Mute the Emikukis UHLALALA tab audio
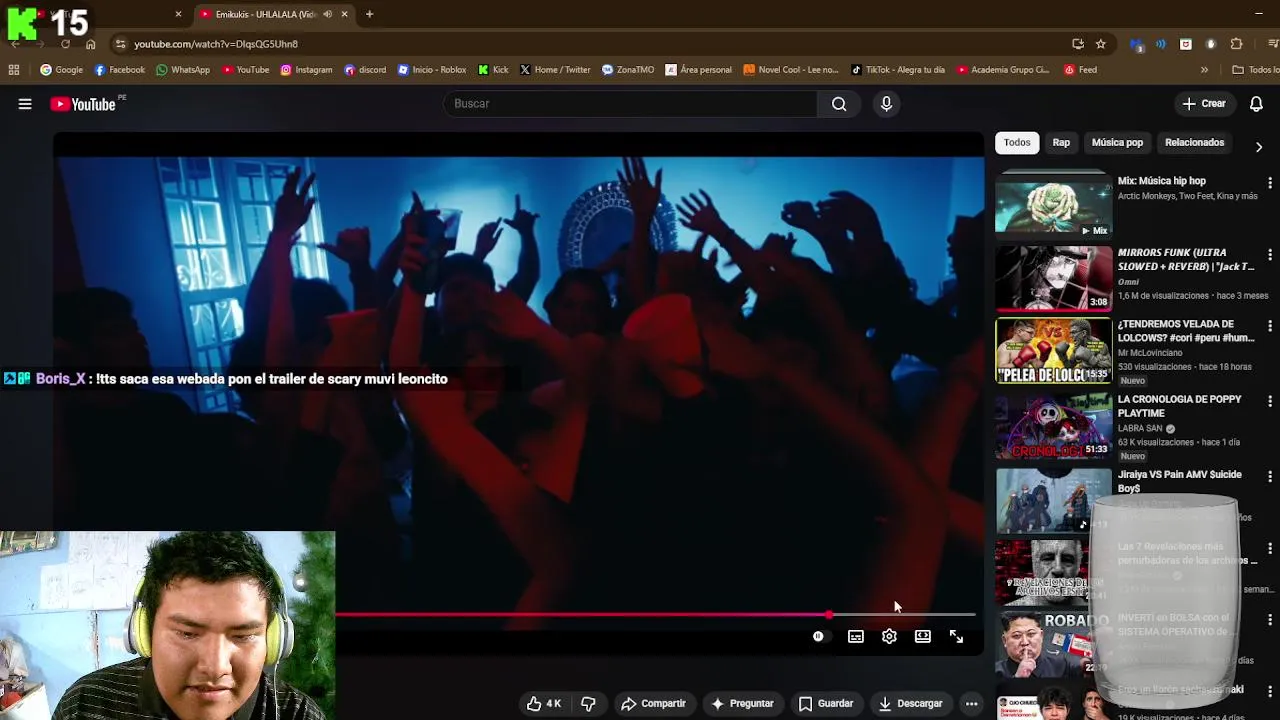The height and width of the screenshot is (720, 1280). click(x=328, y=14)
